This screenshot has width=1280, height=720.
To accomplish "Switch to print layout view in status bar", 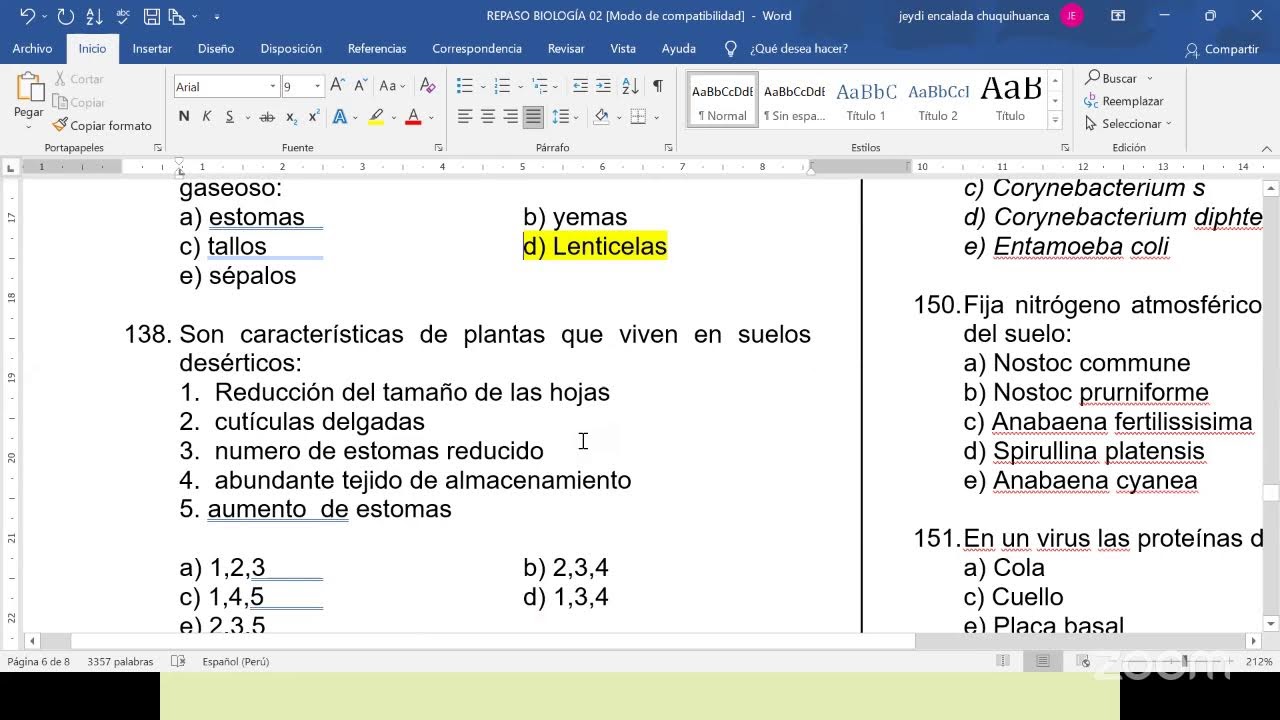I will click(1042, 661).
